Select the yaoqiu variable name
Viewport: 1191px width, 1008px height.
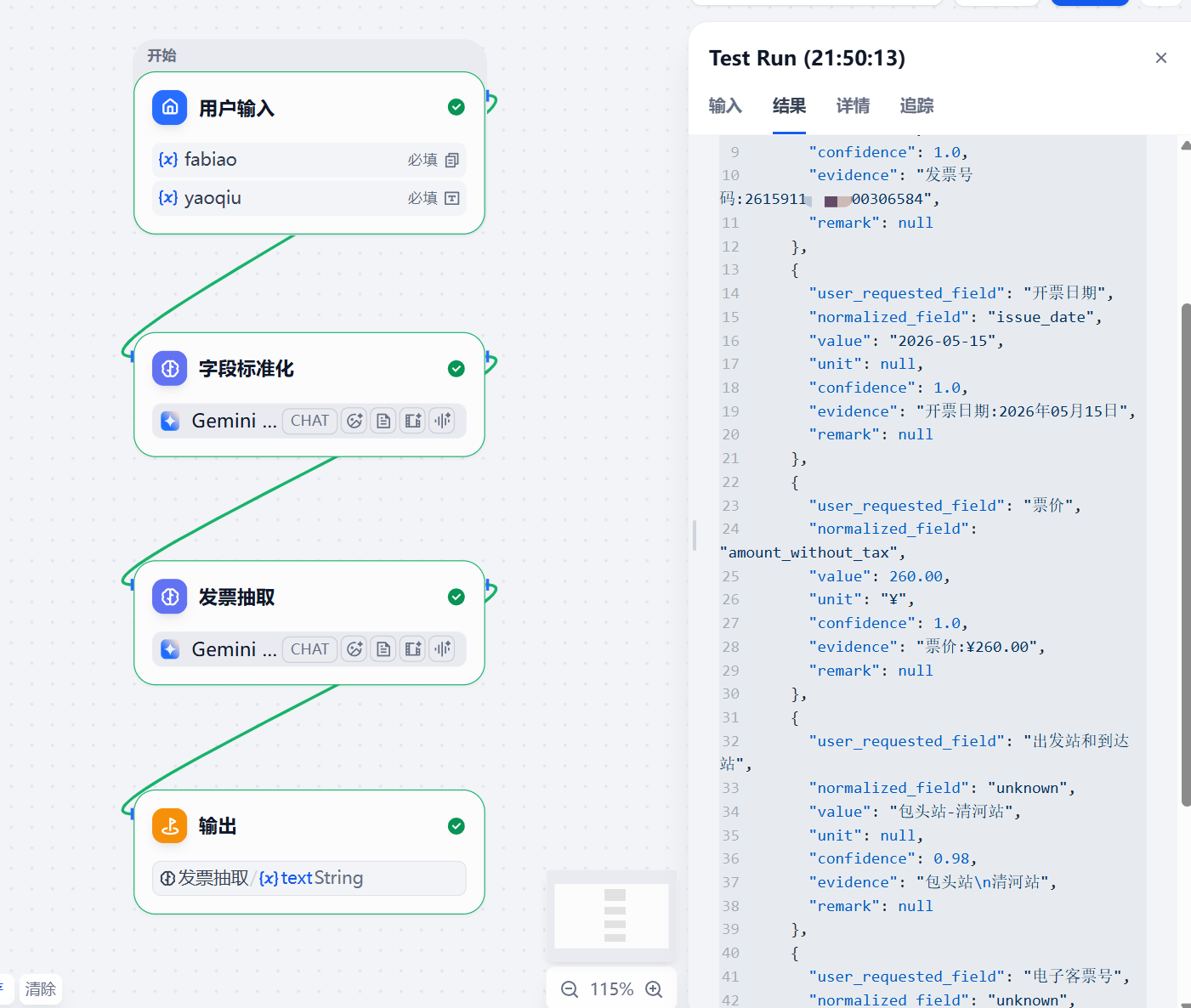(x=213, y=198)
